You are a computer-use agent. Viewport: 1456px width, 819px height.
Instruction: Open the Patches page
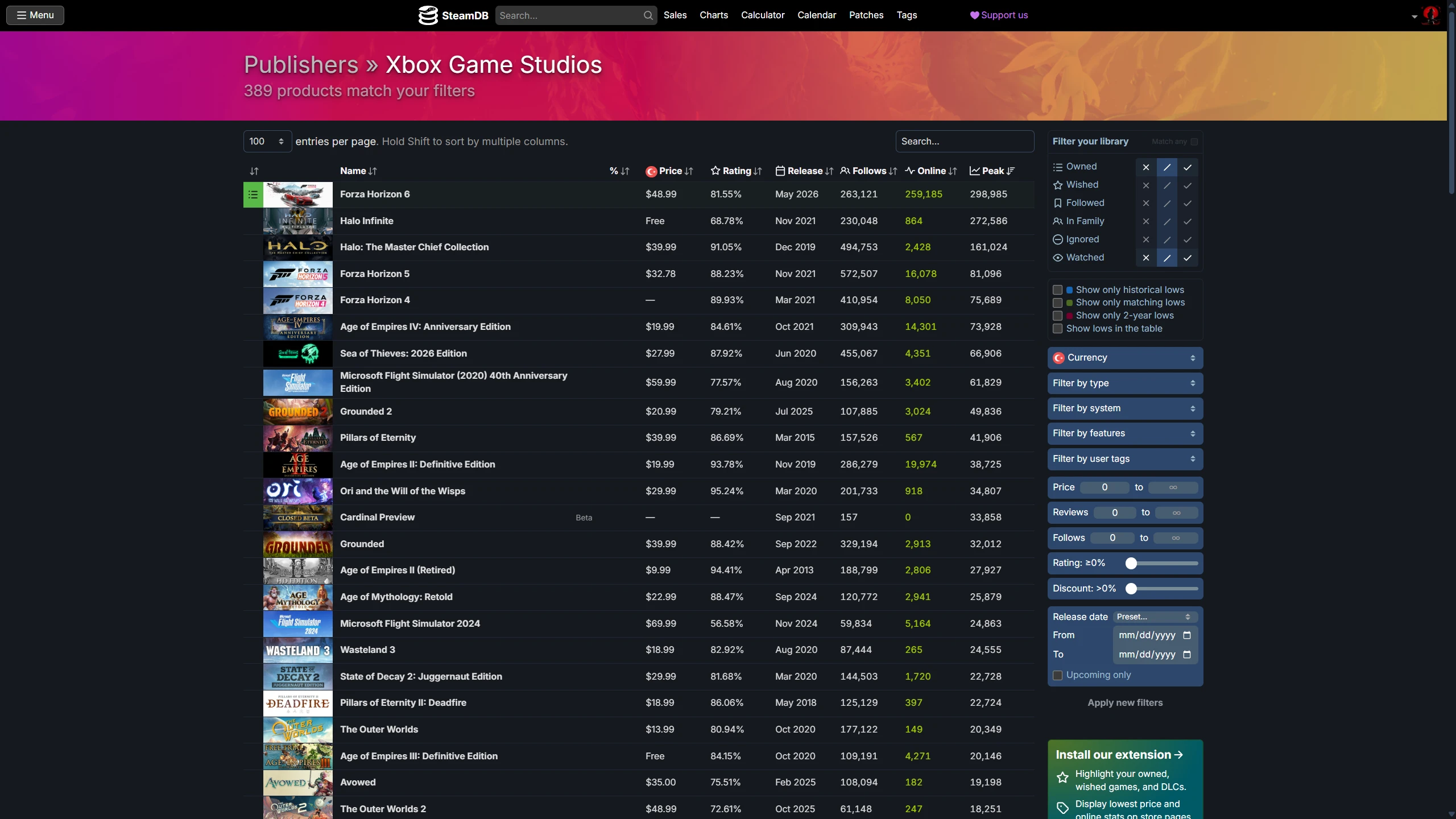point(866,15)
